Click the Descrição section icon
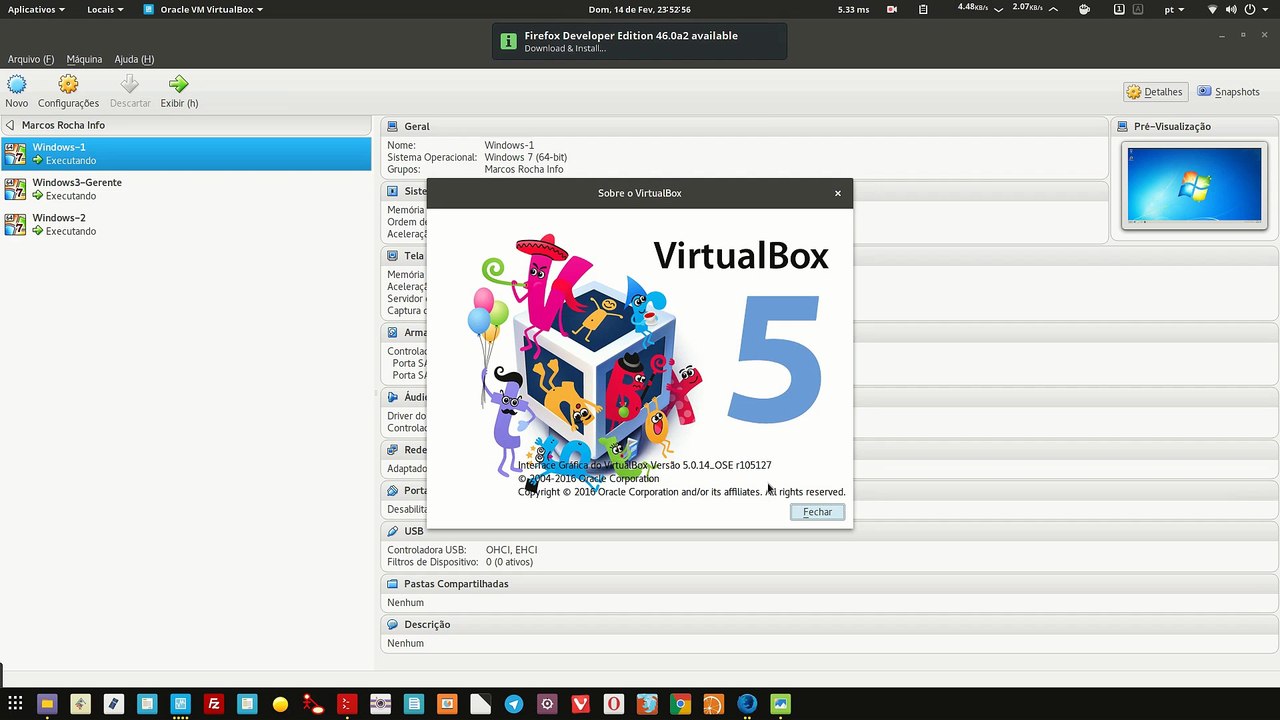1280x720 pixels. coord(393,624)
